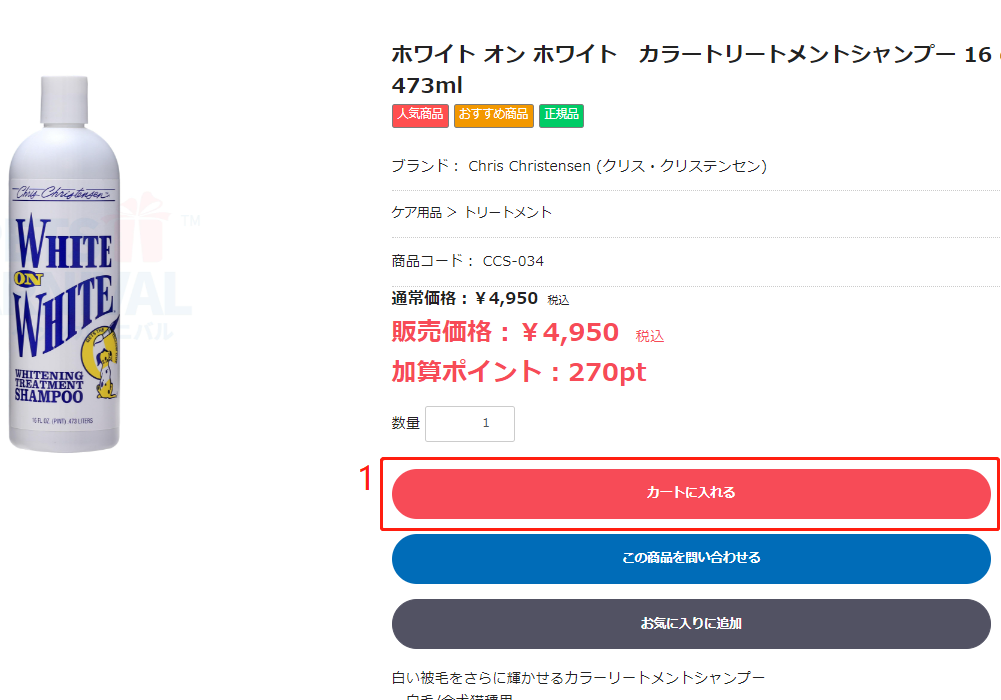Focus the 数量 quantity input field
The width and height of the screenshot is (1001, 700).
(470, 424)
